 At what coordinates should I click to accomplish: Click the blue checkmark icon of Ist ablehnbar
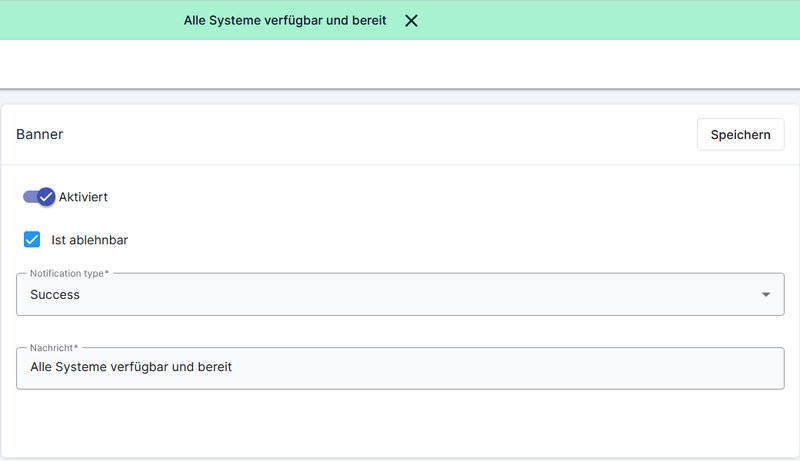(32, 240)
